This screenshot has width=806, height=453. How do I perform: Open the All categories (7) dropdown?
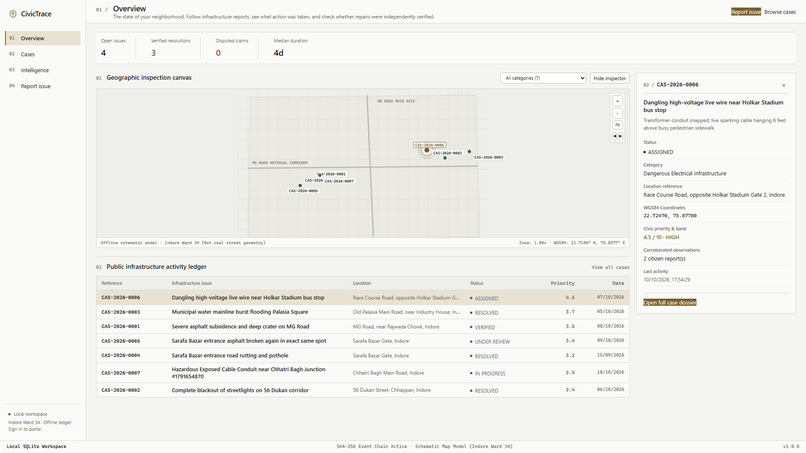[543, 78]
